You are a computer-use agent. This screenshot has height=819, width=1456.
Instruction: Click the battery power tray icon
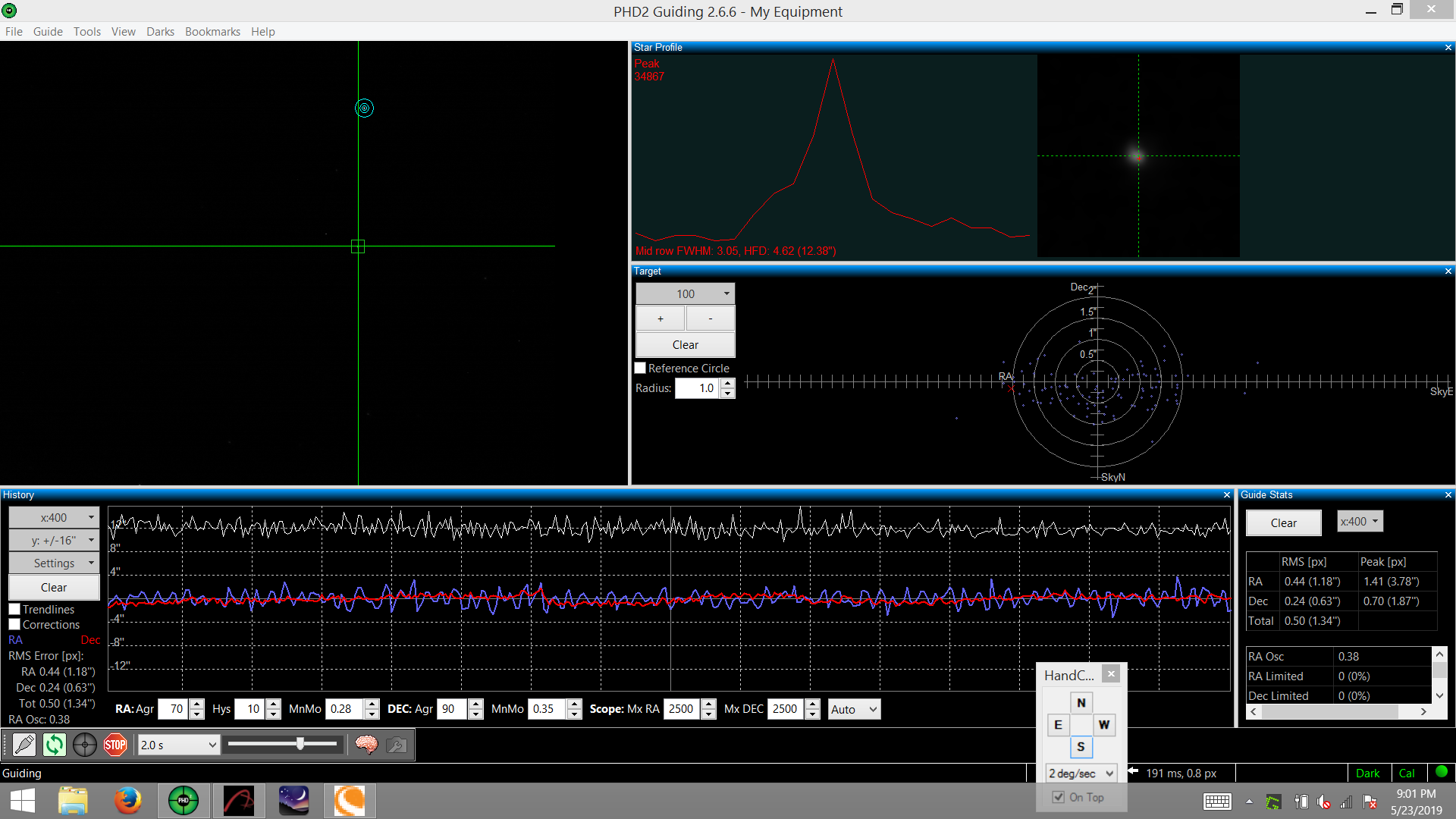click(1301, 802)
